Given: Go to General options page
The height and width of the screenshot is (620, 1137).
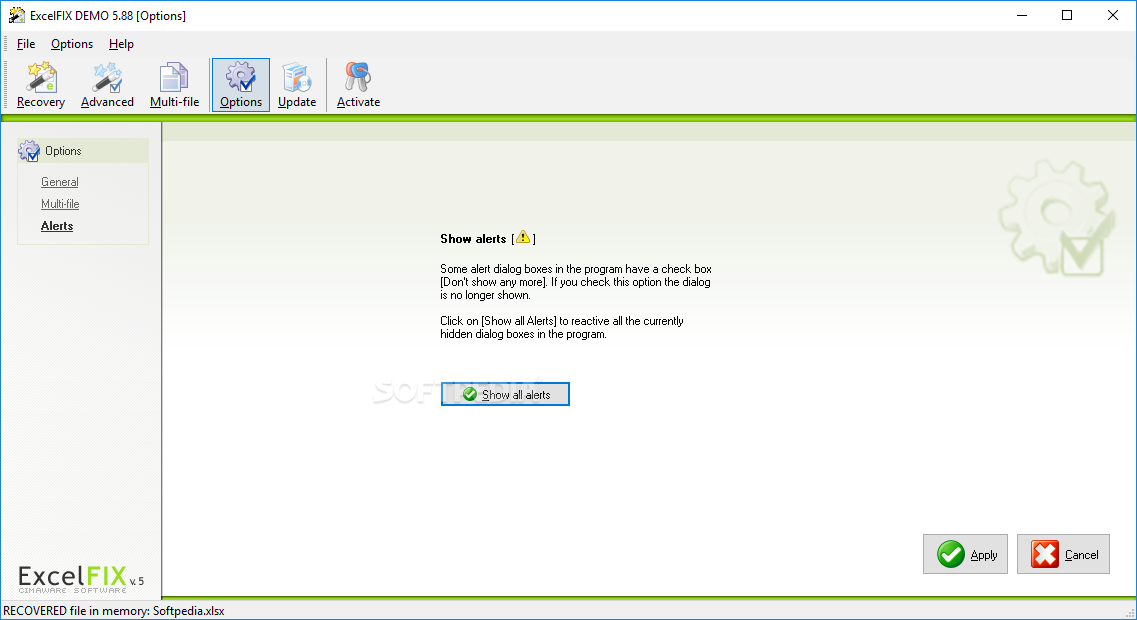Looking at the screenshot, I should (x=59, y=182).
